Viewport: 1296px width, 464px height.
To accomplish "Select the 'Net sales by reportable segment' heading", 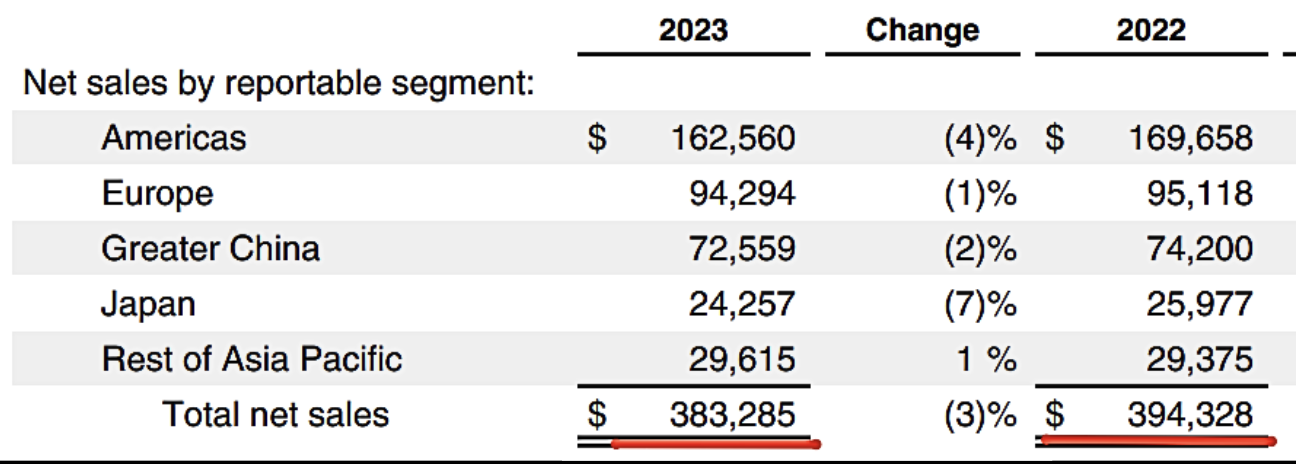I will pyautogui.click(x=279, y=84).
